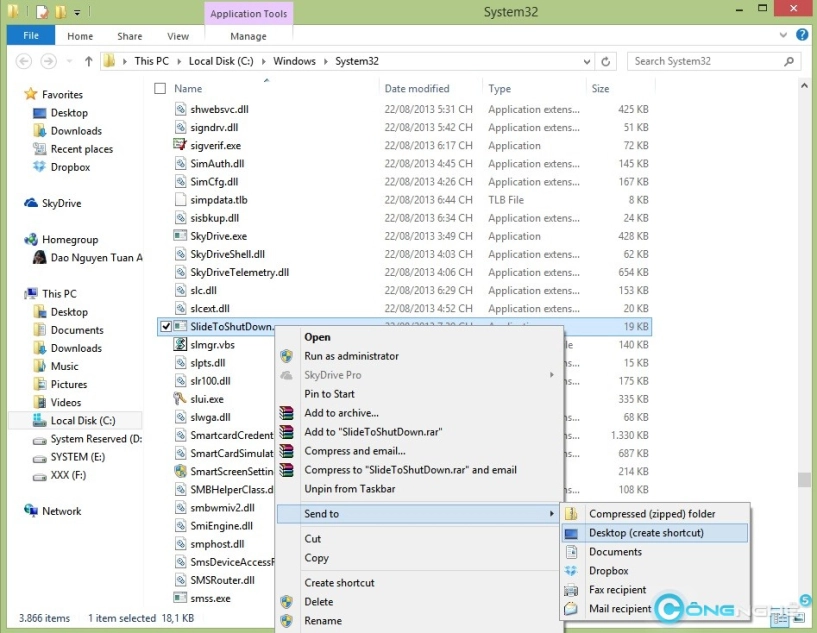Viewport: 817px width, 633px height.
Task: Click the simpdata.tlb blank file icon
Action: [x=180, y=200]
